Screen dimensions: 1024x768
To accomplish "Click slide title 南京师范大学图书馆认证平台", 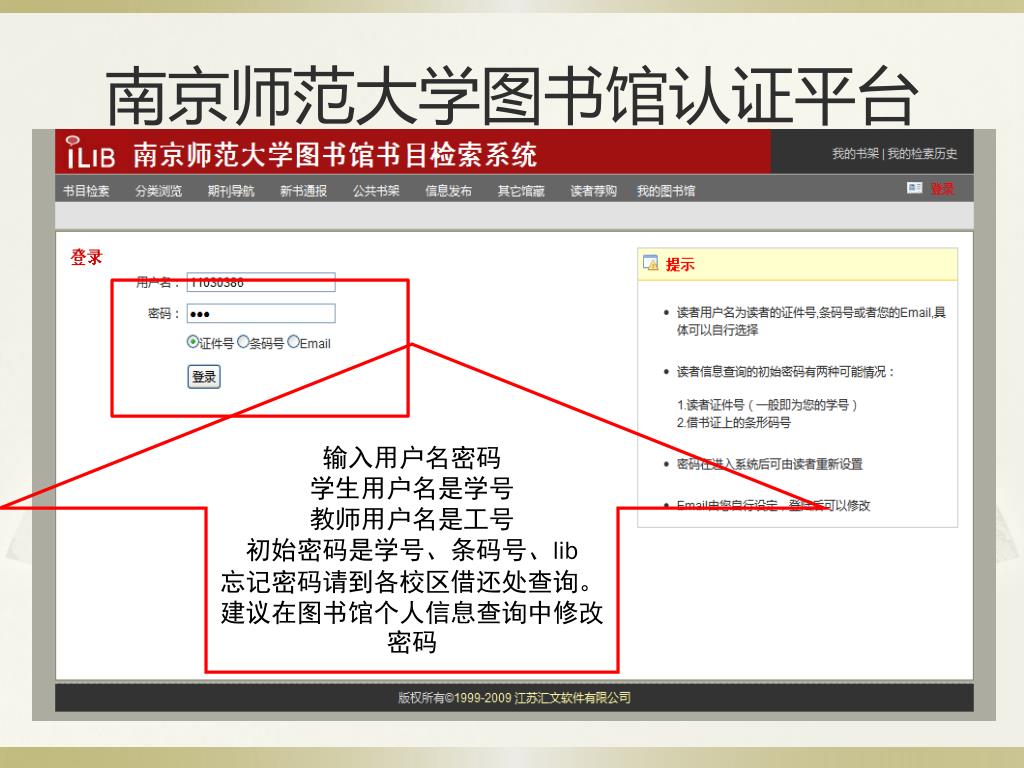I will (x=511, y=96).
